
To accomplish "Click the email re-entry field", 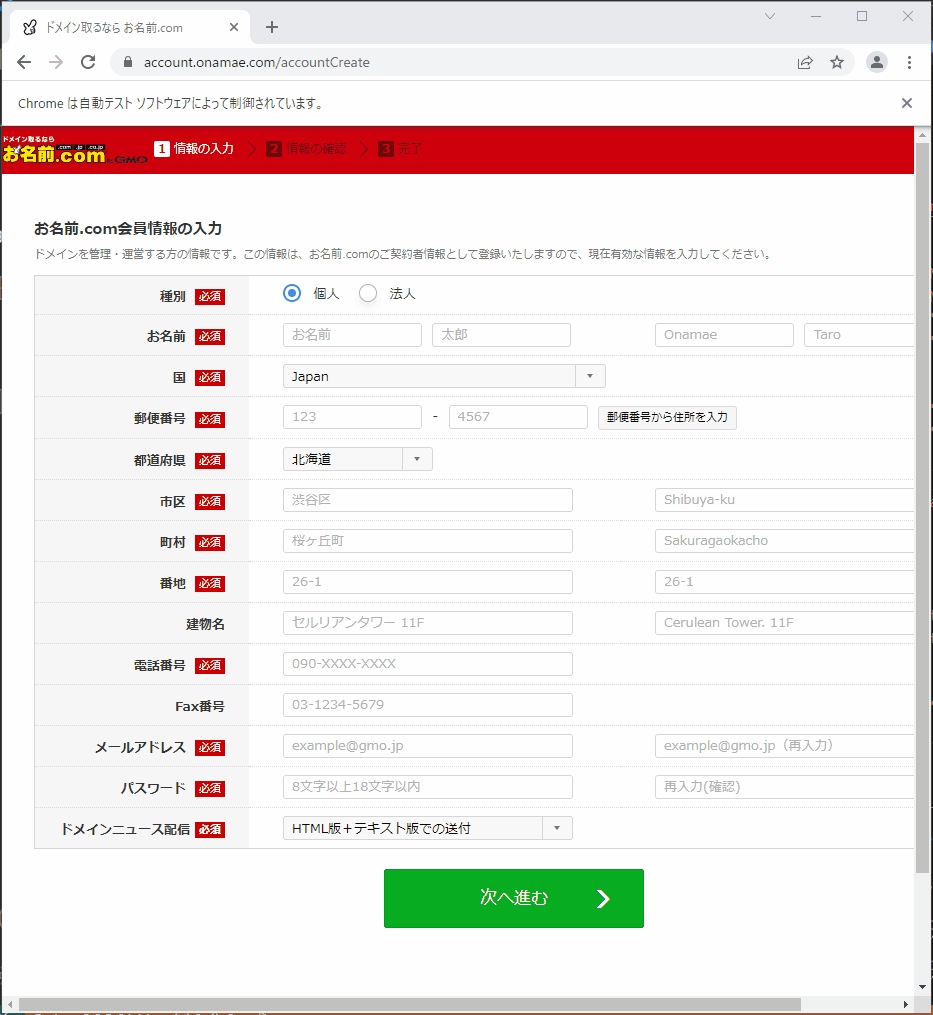I will pos(784,746).
